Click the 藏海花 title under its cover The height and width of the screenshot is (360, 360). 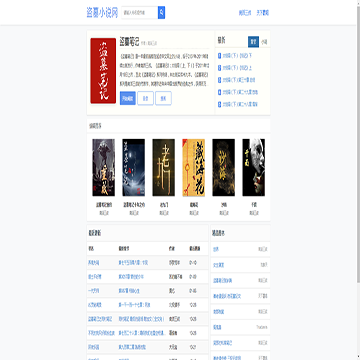(x=194, y=205)
